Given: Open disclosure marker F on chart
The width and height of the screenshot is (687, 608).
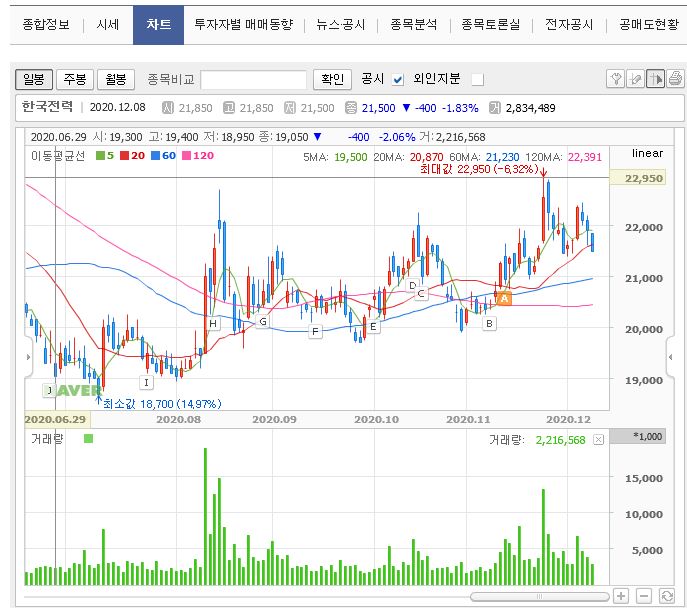Looking at the screenshot, I should pos(315,332).
